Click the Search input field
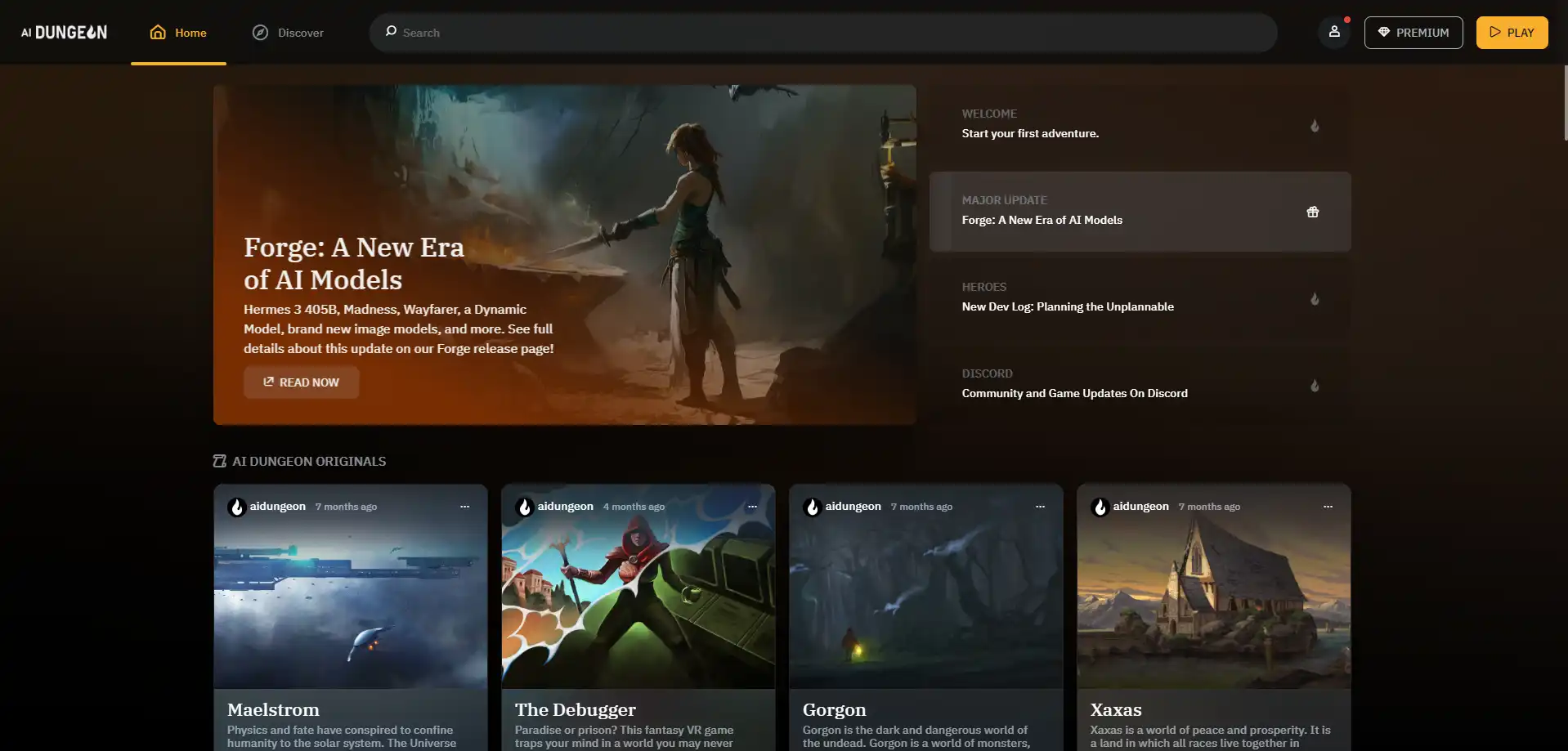Screen dimensions: 1568x751 click(823, 33)
